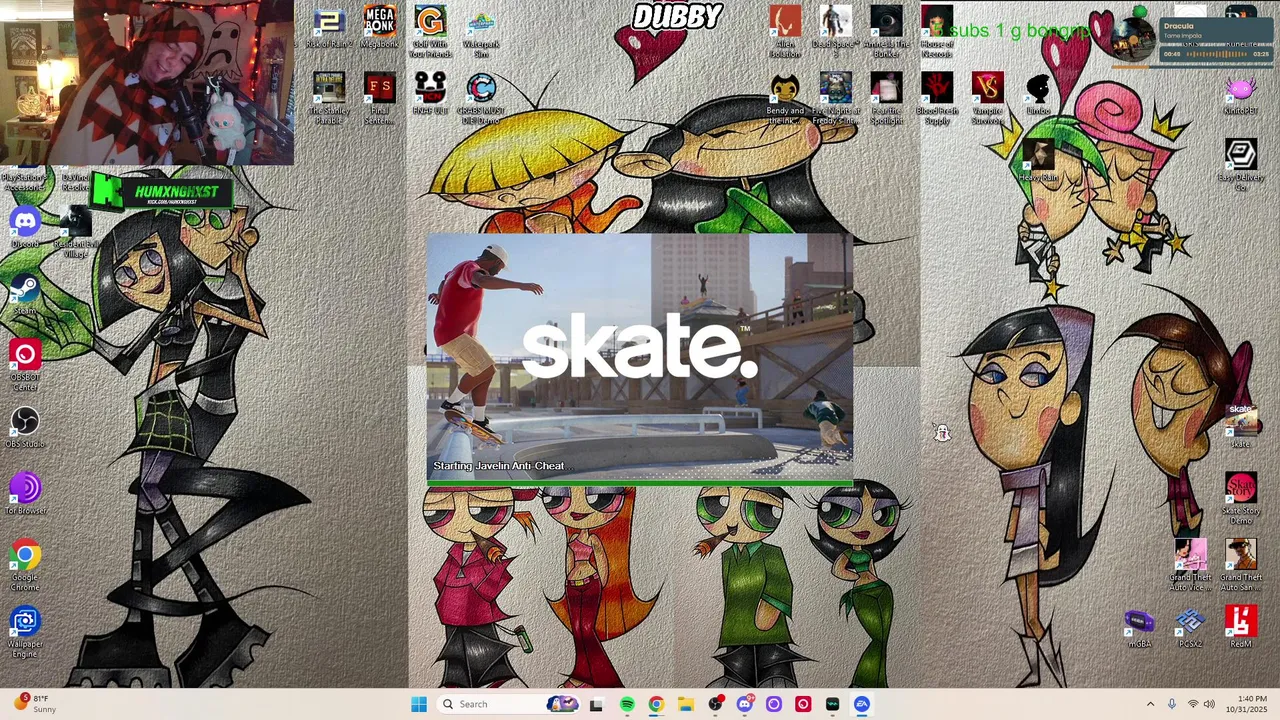Screen dimensions: 1280x720
Task: Select the FNAF ULT desktop icon
Action: [430, 94]
